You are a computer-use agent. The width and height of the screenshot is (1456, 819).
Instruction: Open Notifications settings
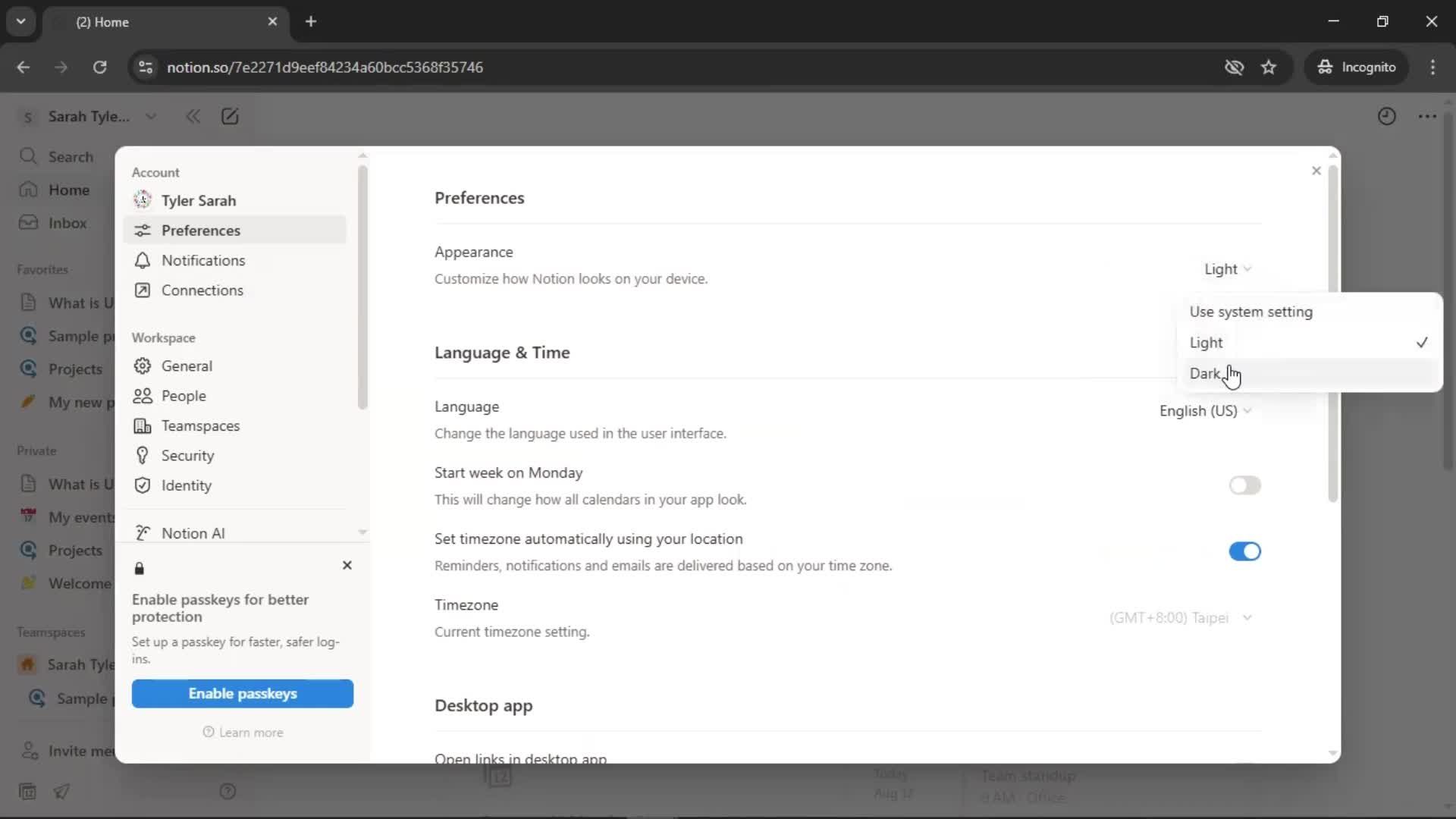pos(234,260)
